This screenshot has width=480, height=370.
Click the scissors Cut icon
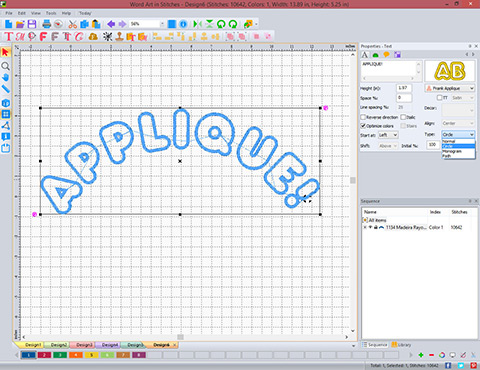pos(72,24)
